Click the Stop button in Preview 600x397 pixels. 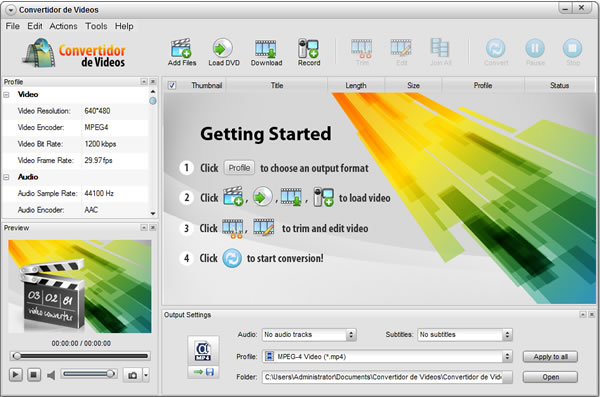34,375
